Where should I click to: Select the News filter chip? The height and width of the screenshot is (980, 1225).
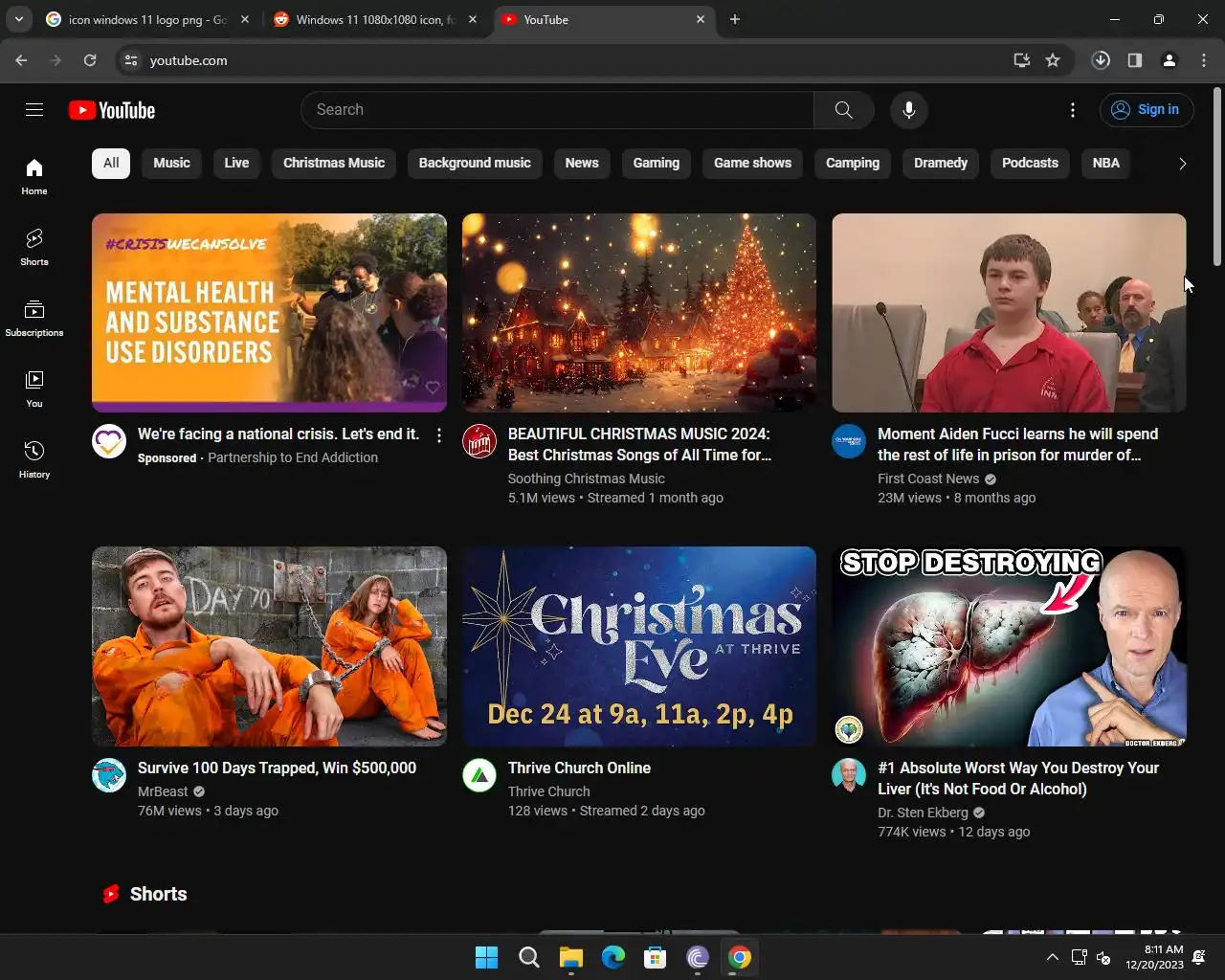coord(582,163)
